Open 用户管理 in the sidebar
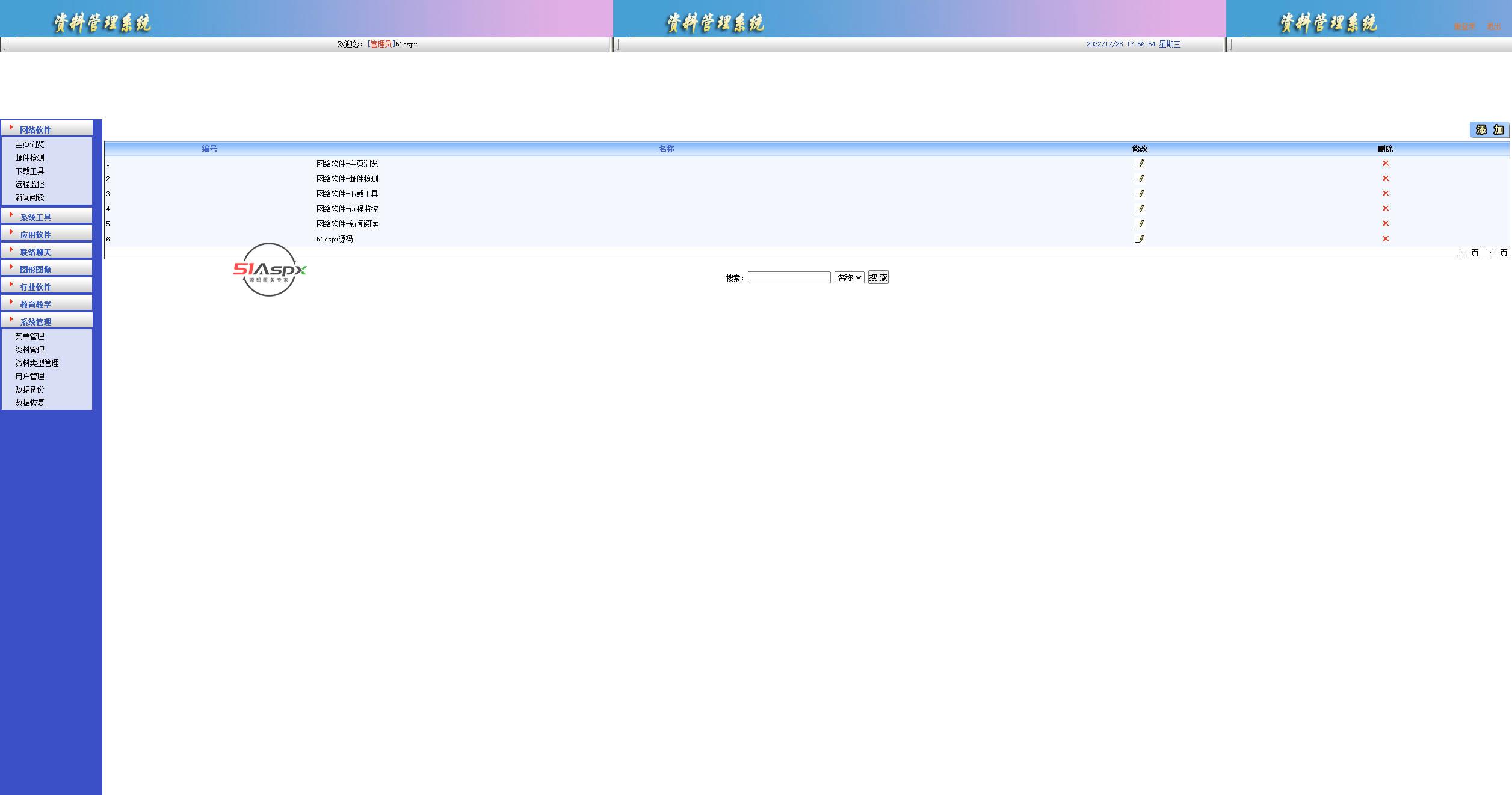 tap(29, 376)
